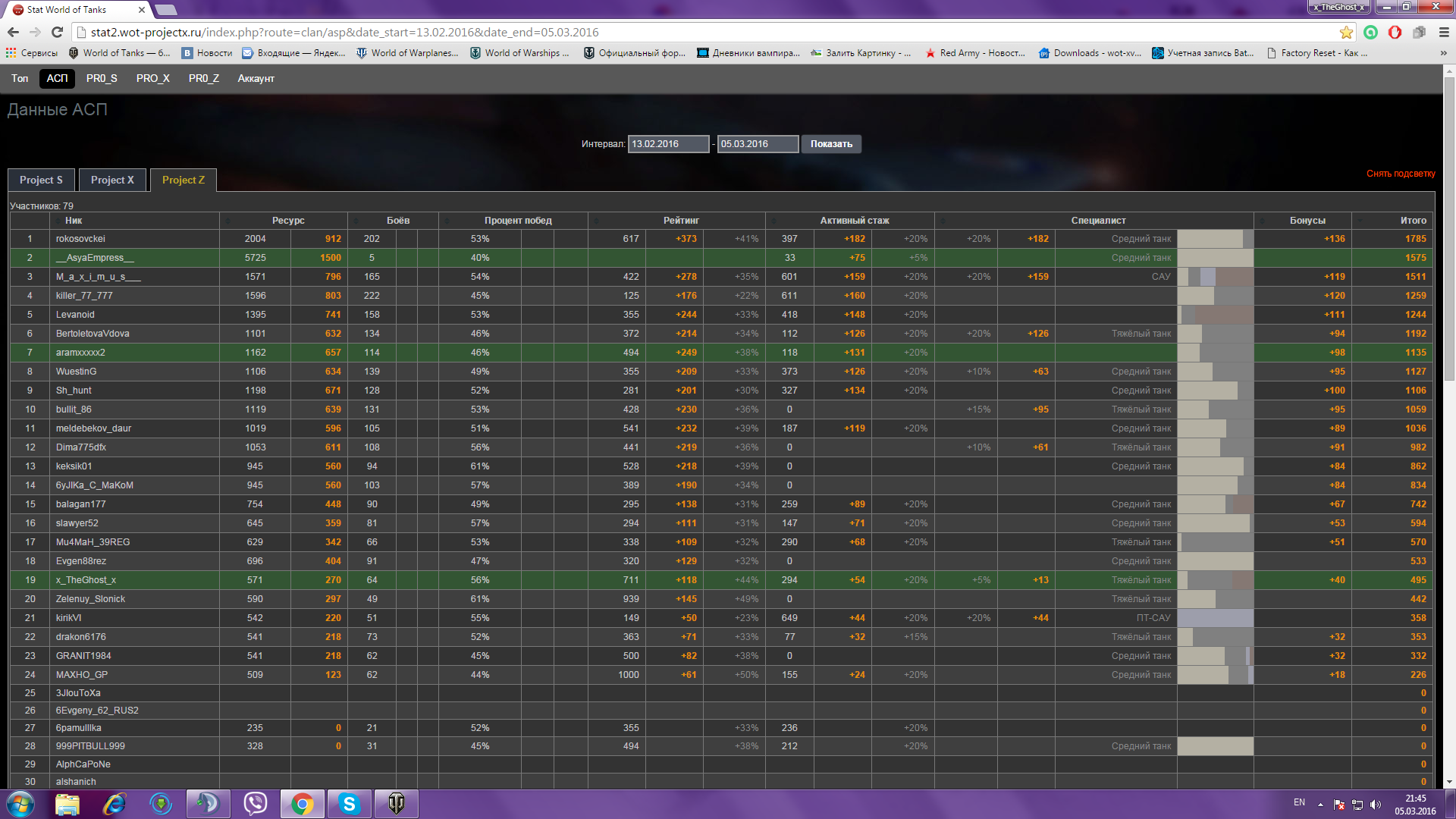Click the green circular extension icon

1370,33
